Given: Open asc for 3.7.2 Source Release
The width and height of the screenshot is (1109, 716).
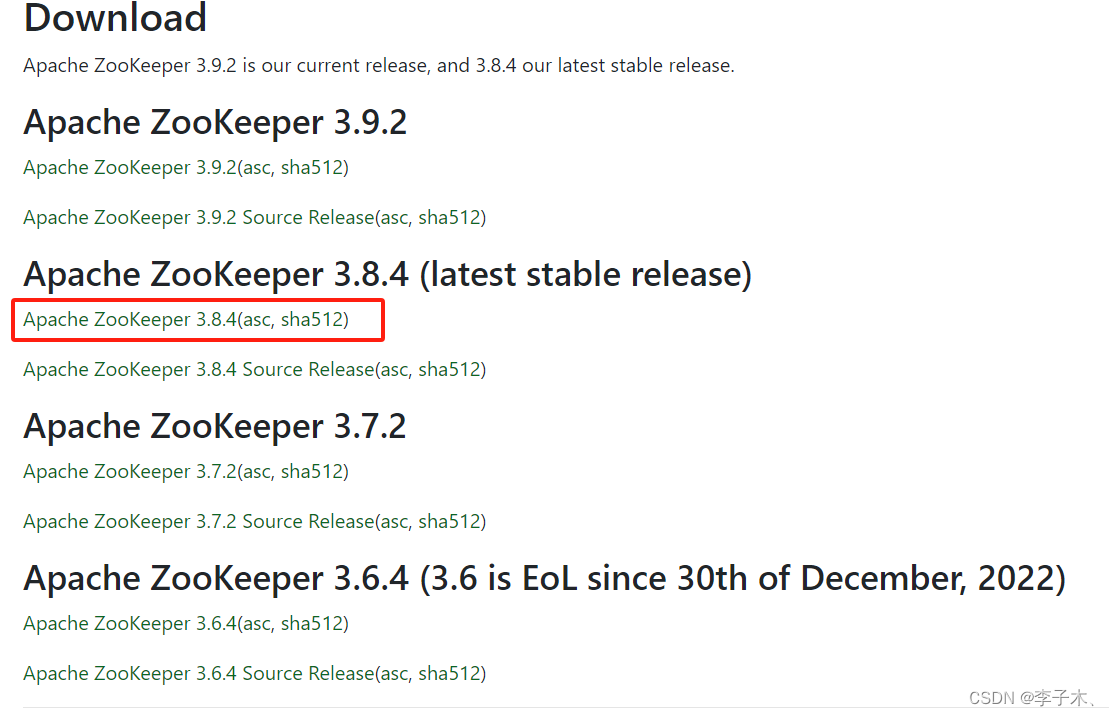Looking at the screenshot, I should tap(395, 522).
